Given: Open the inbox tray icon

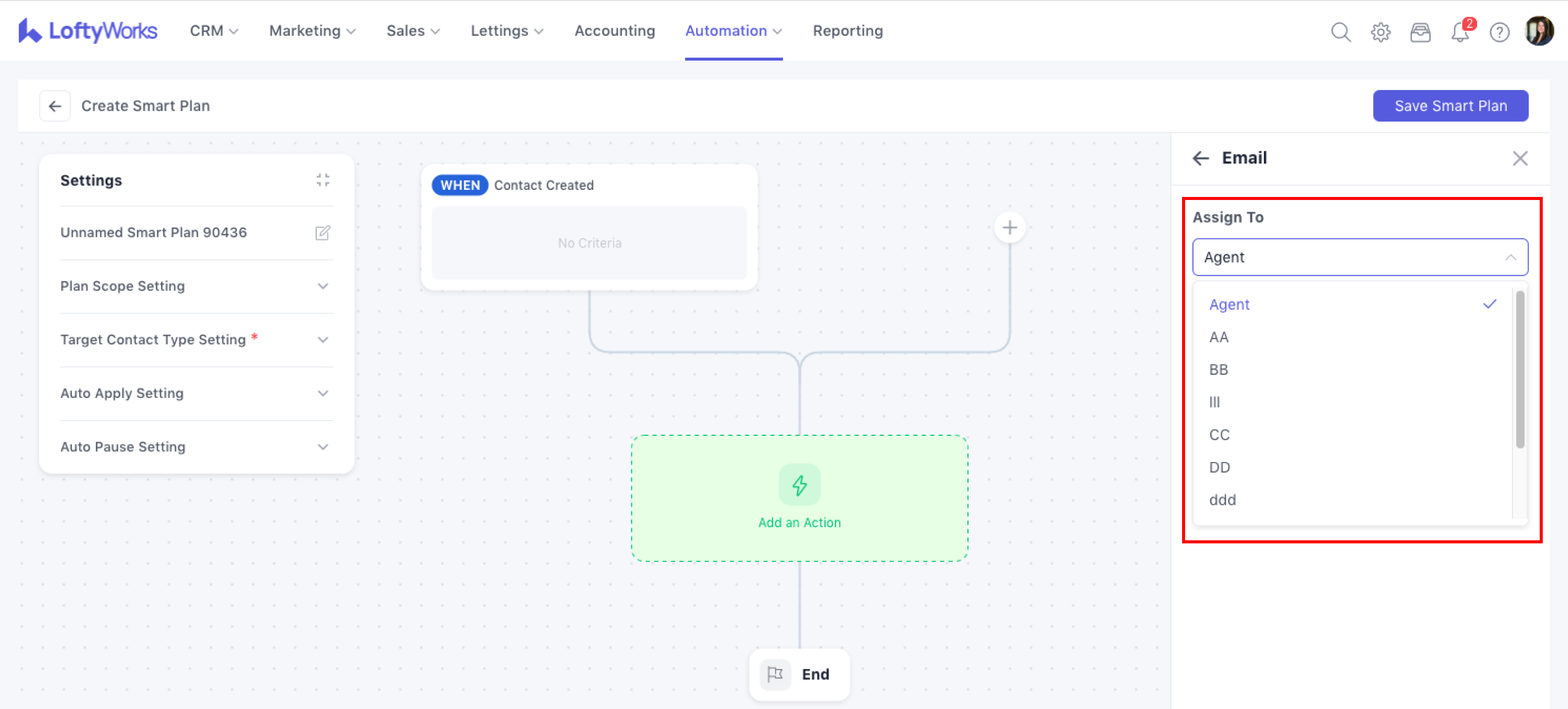Looking at the screenshot, I should 1419,32.
